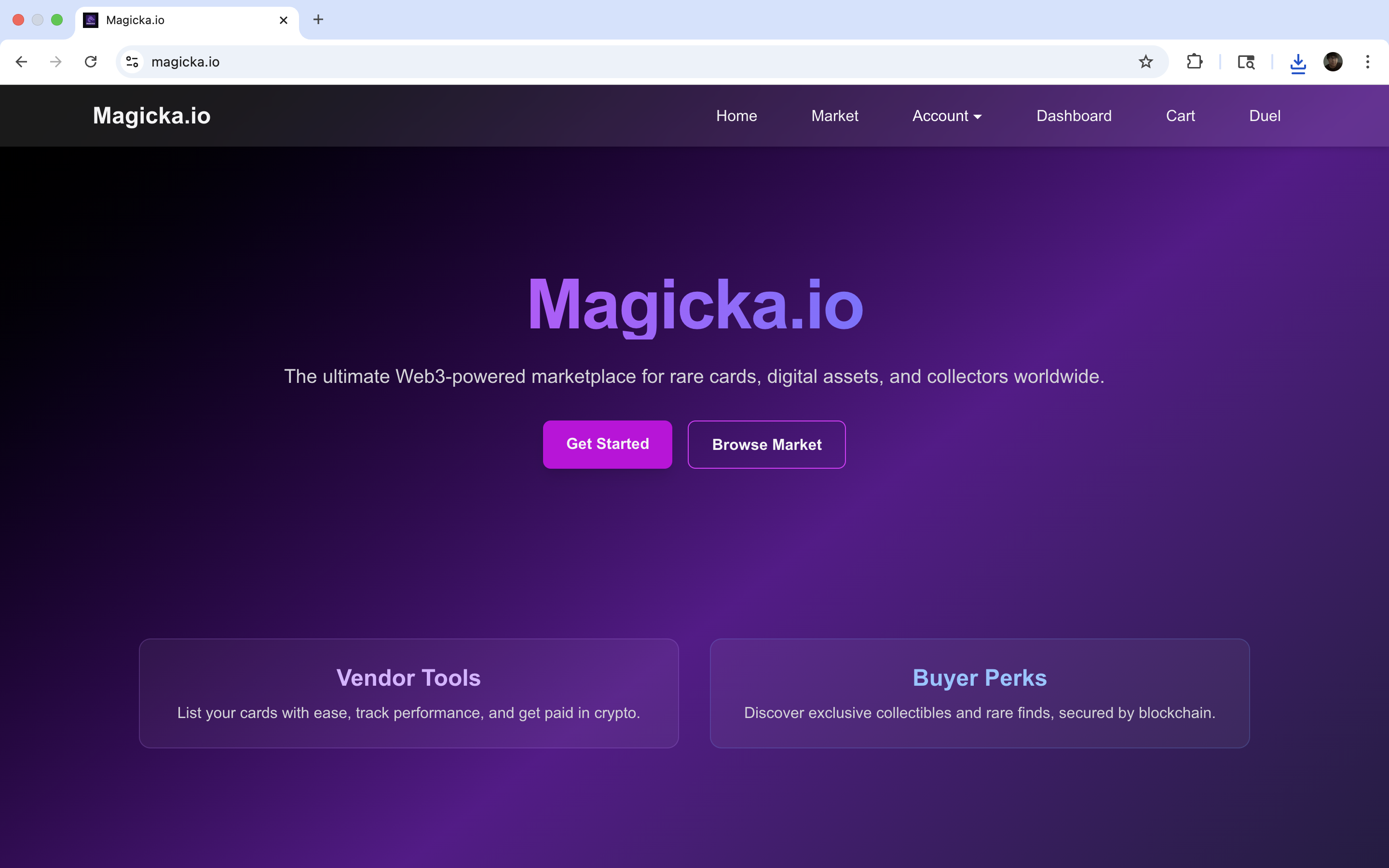Open the Dashboard nav link
This screenshot has height=868, width=1389.
1074,116
